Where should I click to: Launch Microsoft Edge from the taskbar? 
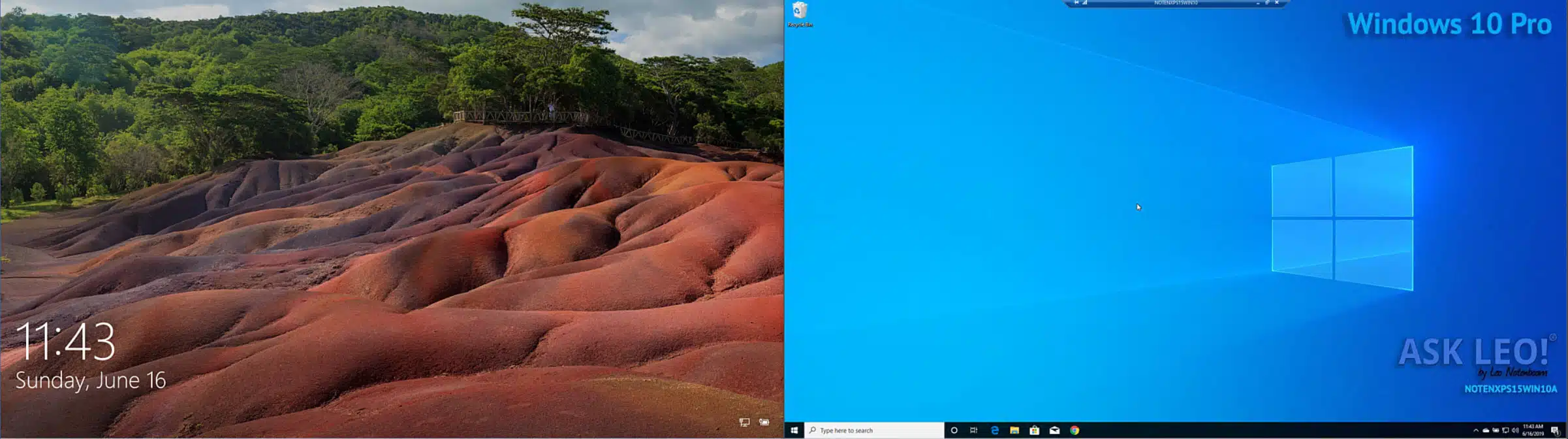995,431
